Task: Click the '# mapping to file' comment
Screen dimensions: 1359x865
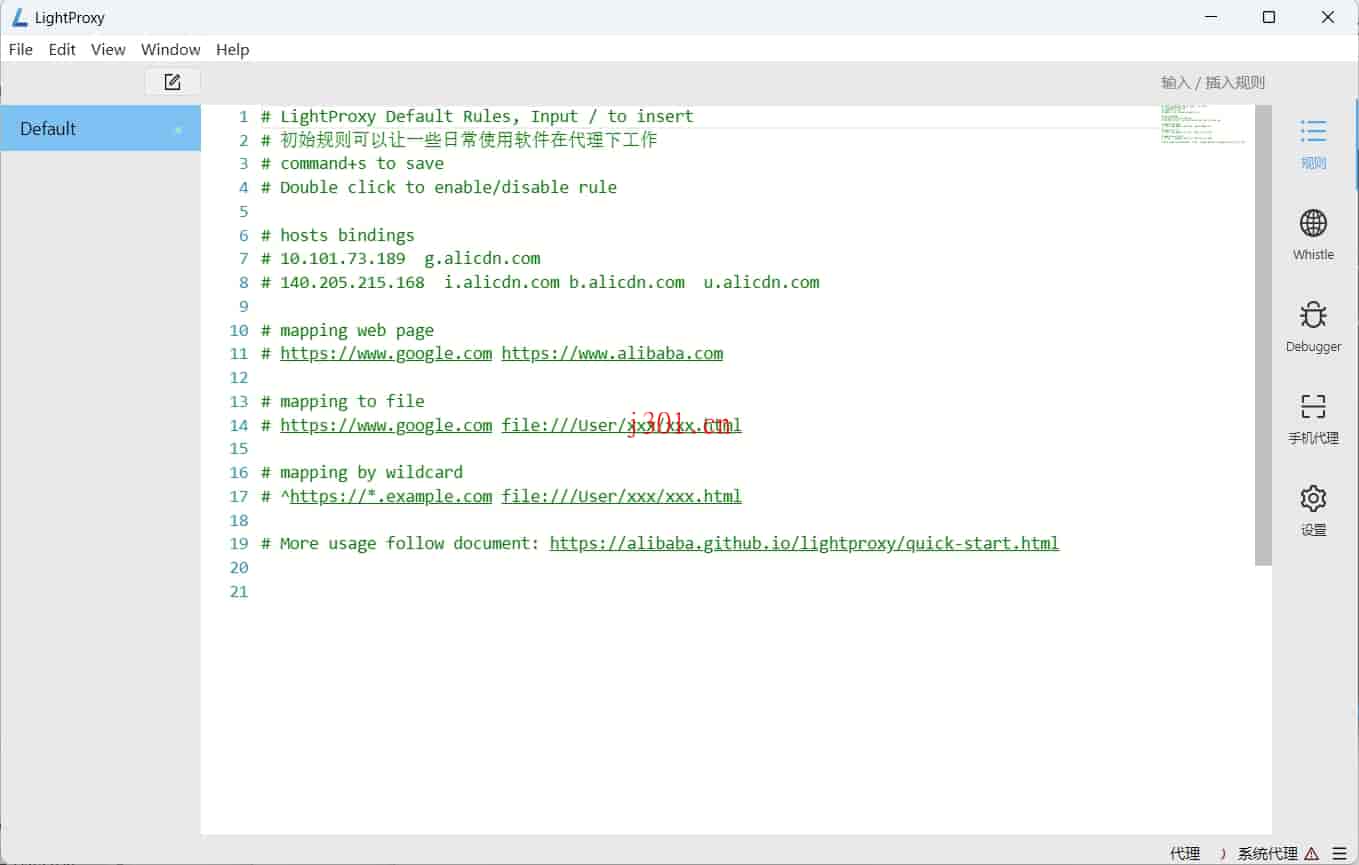Action: (343, 401)
